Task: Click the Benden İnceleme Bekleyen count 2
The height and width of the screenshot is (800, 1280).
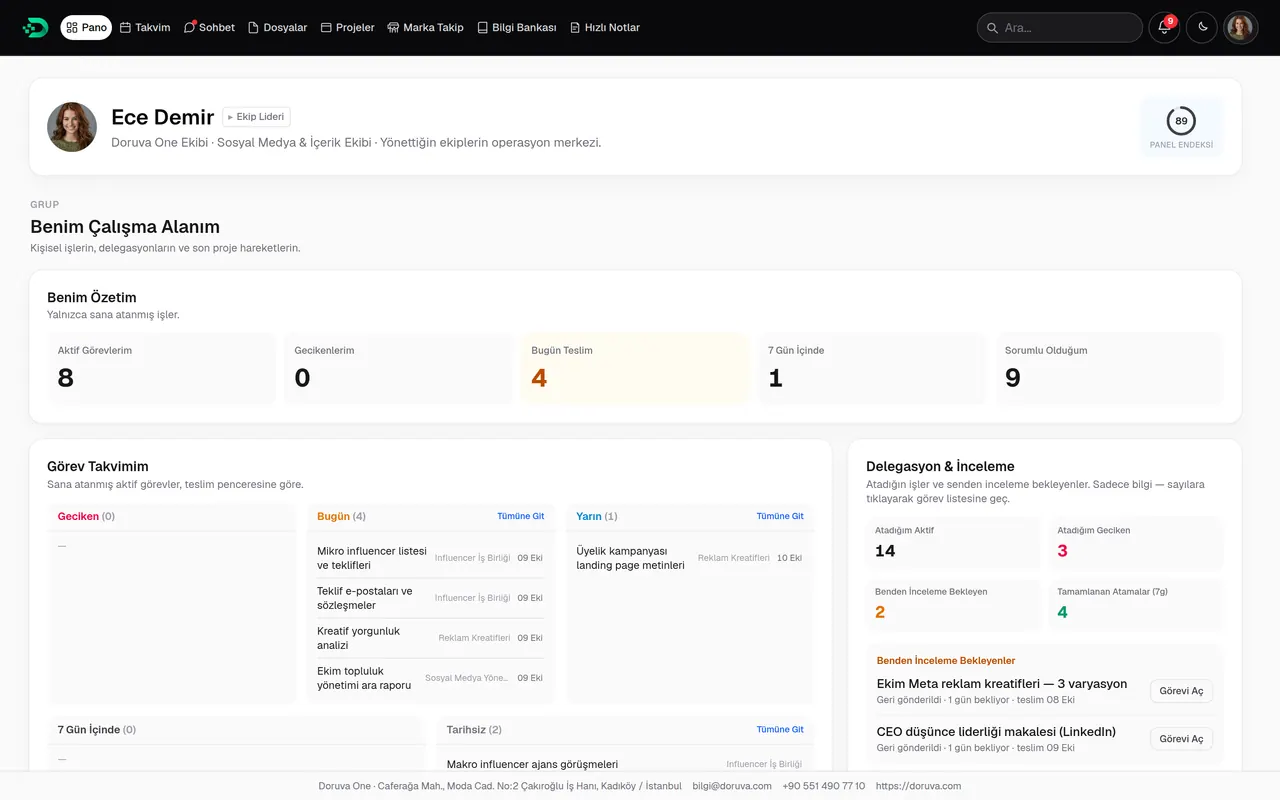Action: (x=880, y=612)
